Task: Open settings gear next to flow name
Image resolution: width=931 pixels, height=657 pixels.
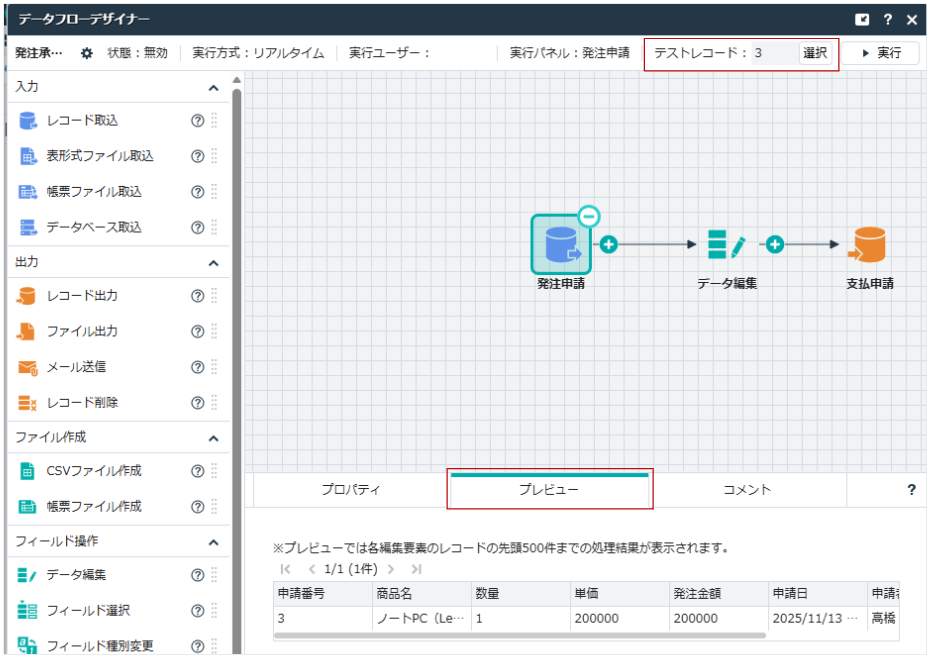Action: point(86,53)
